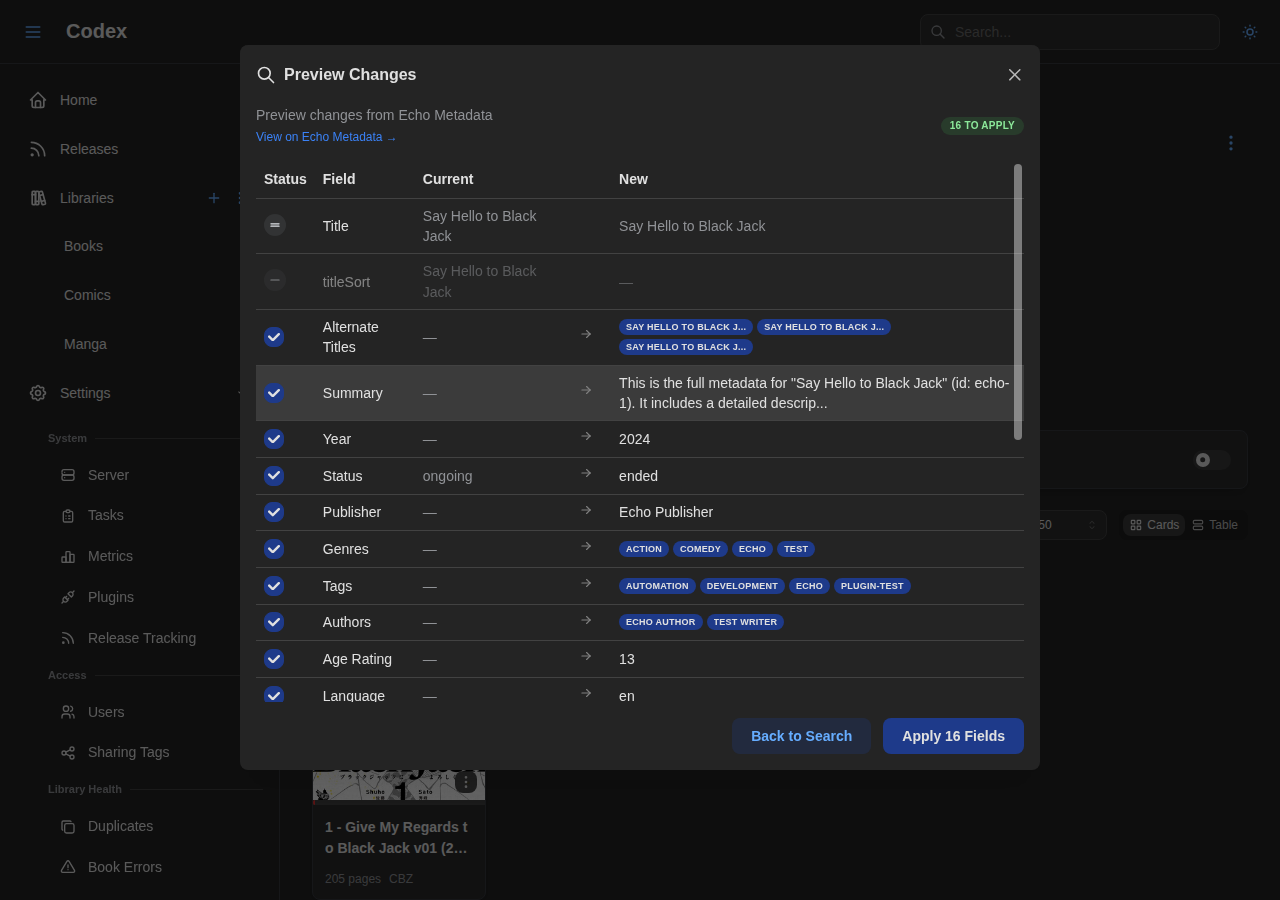Click the Codex logo text

click(x=96, y=31)
